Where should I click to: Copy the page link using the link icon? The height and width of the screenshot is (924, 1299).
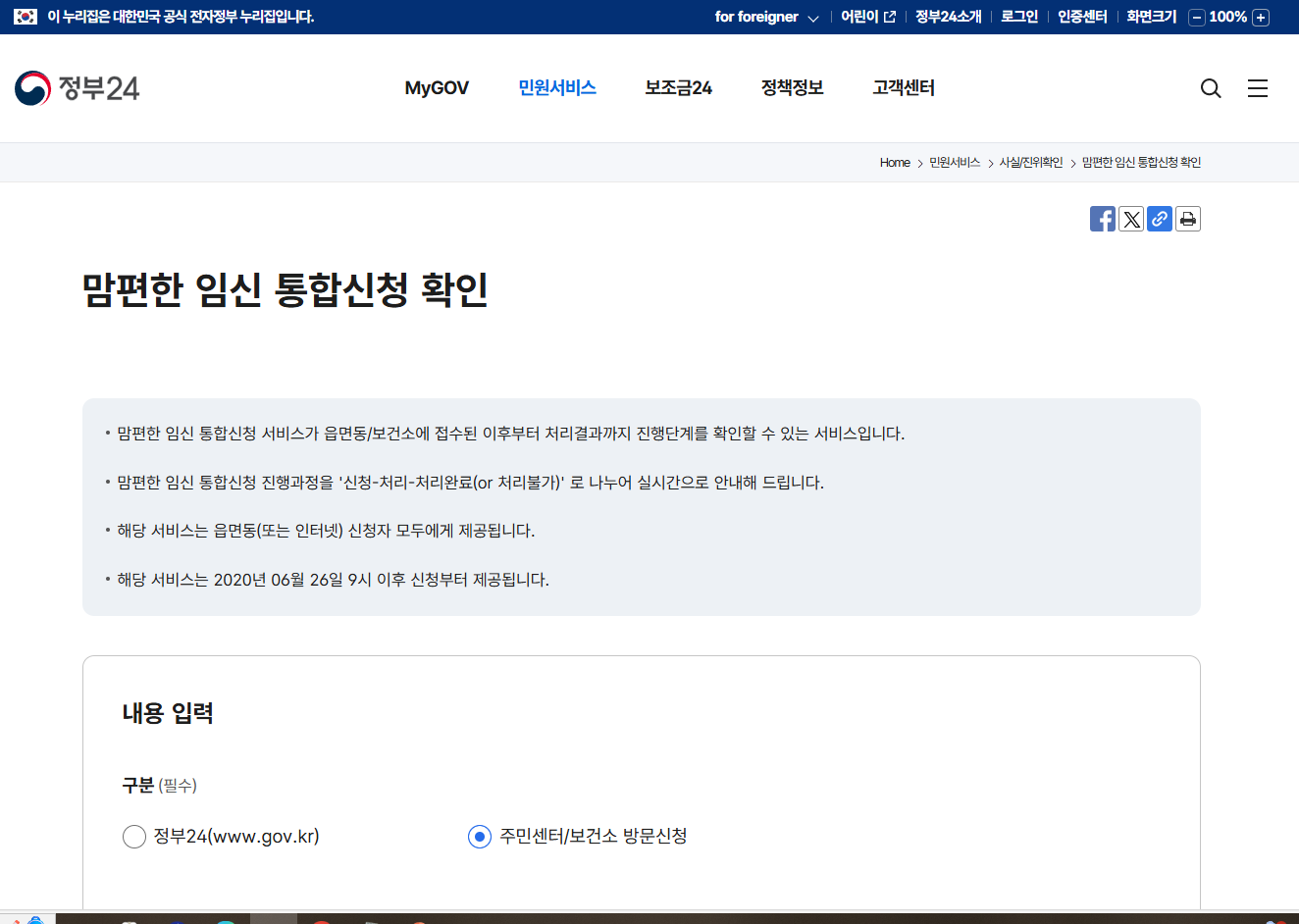(x=1159, y=219)
